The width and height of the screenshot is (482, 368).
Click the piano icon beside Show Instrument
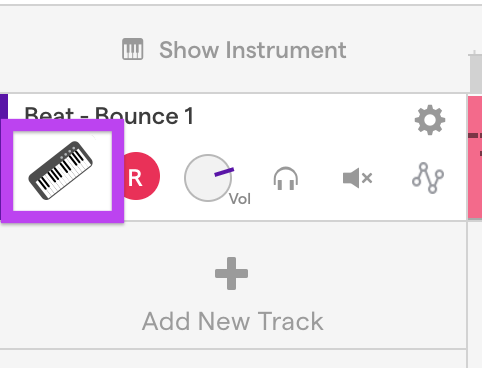133,49
